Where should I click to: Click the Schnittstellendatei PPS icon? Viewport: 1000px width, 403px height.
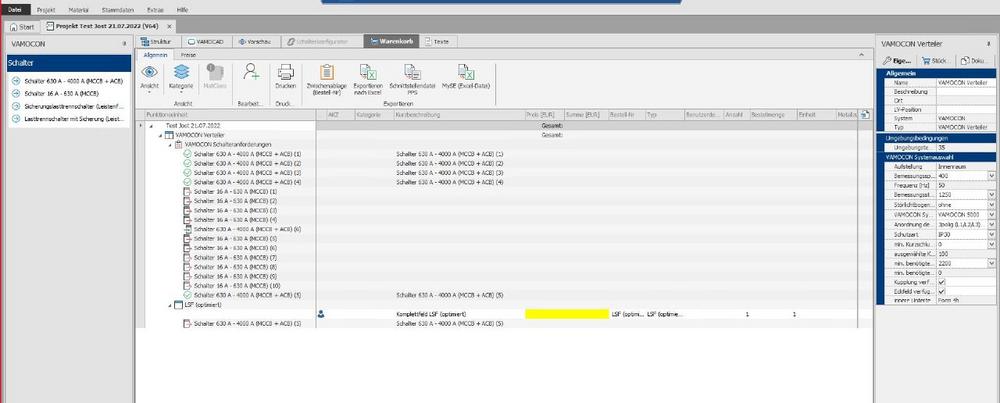(x=412, y=72)
